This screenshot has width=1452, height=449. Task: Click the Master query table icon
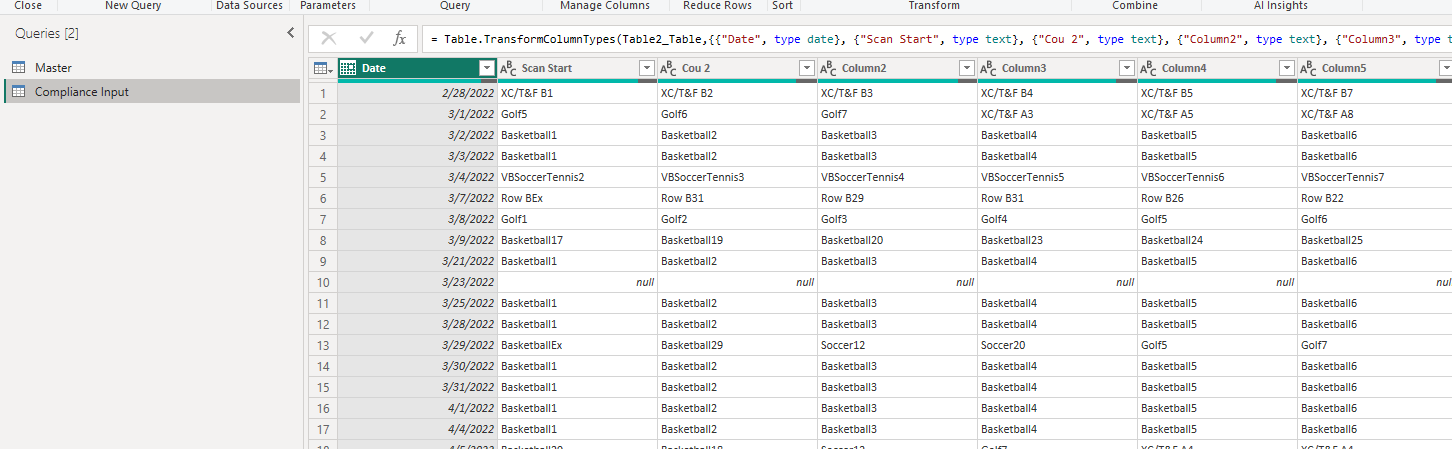[x=18, y=67]
